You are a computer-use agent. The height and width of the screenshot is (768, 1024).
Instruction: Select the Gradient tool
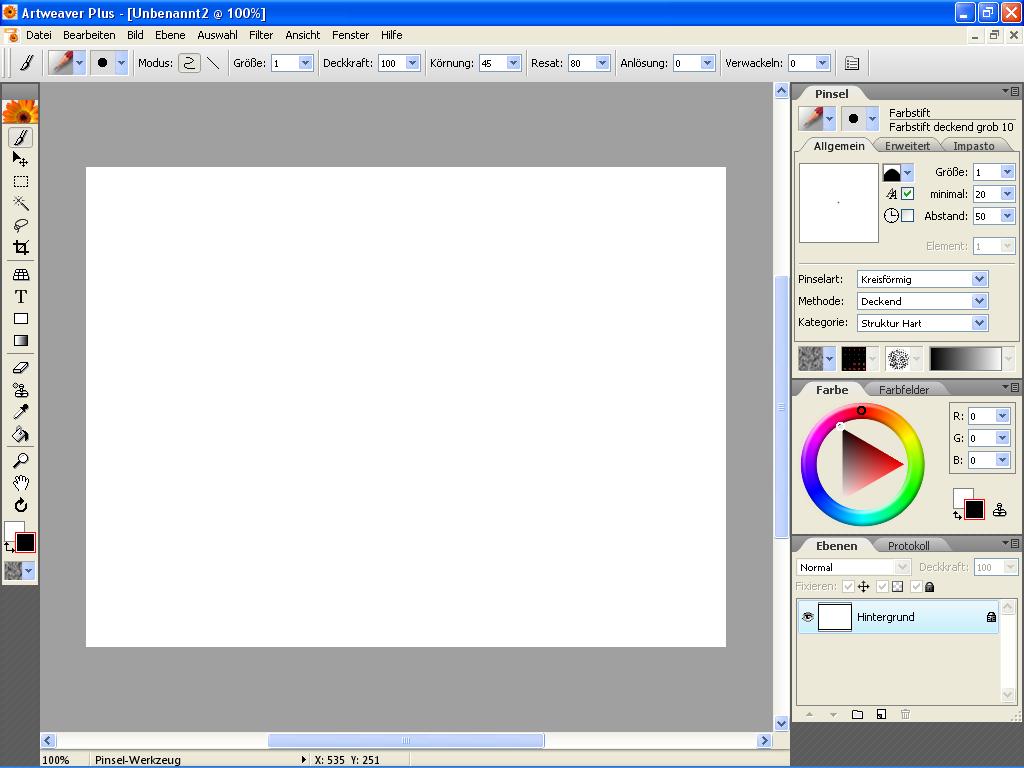pos(21,340)
